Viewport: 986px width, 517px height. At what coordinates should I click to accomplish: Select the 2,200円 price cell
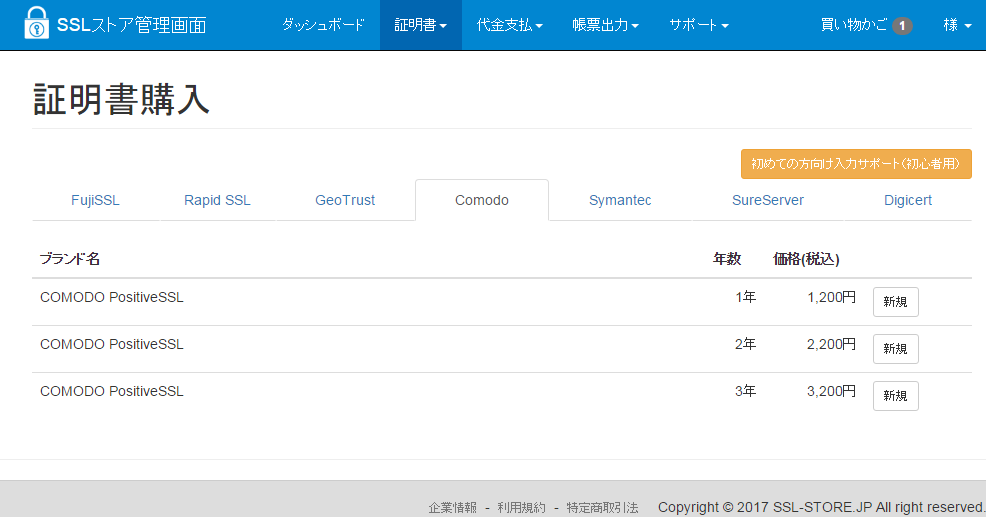pyautogui.click(x=831, y=344)
